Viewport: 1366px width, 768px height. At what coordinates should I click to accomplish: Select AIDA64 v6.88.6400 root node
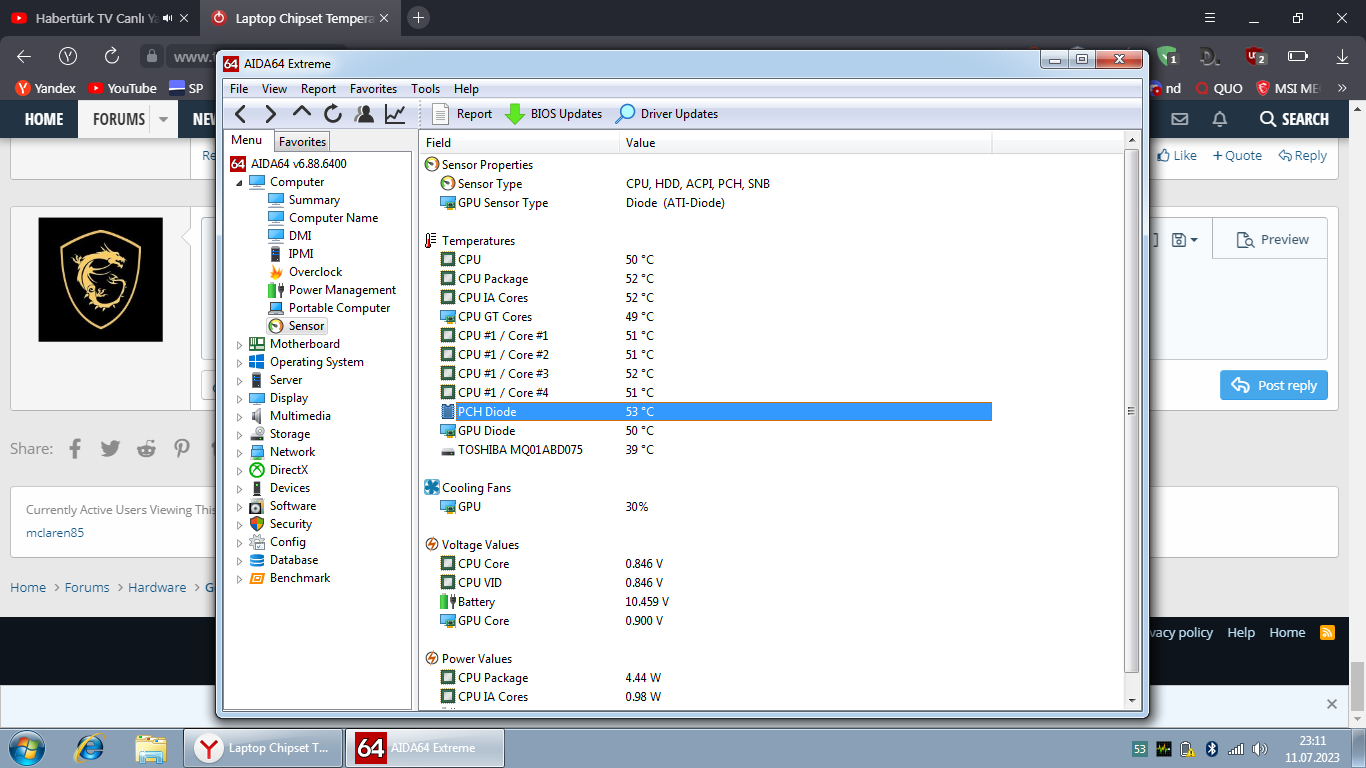(298, 164)
